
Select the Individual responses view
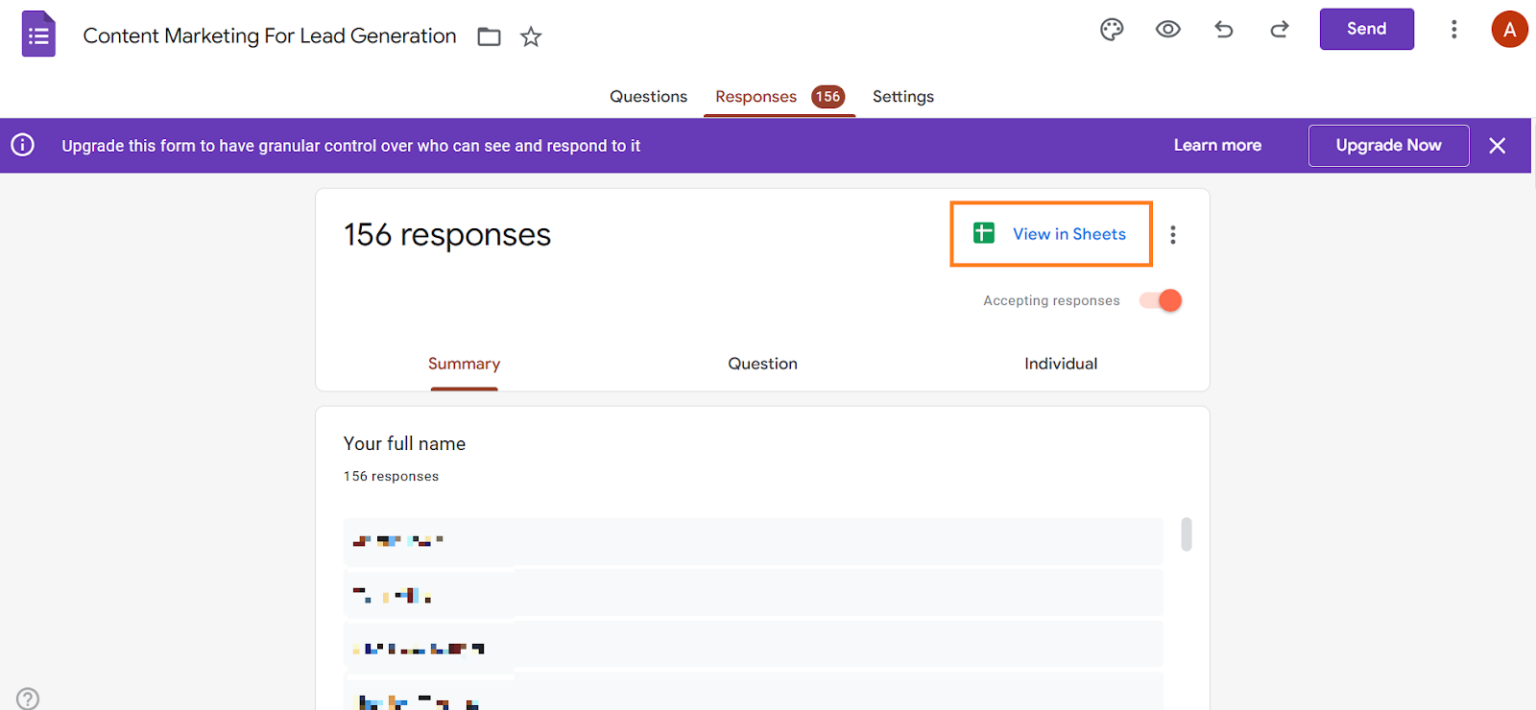[x=1061, y=364]
